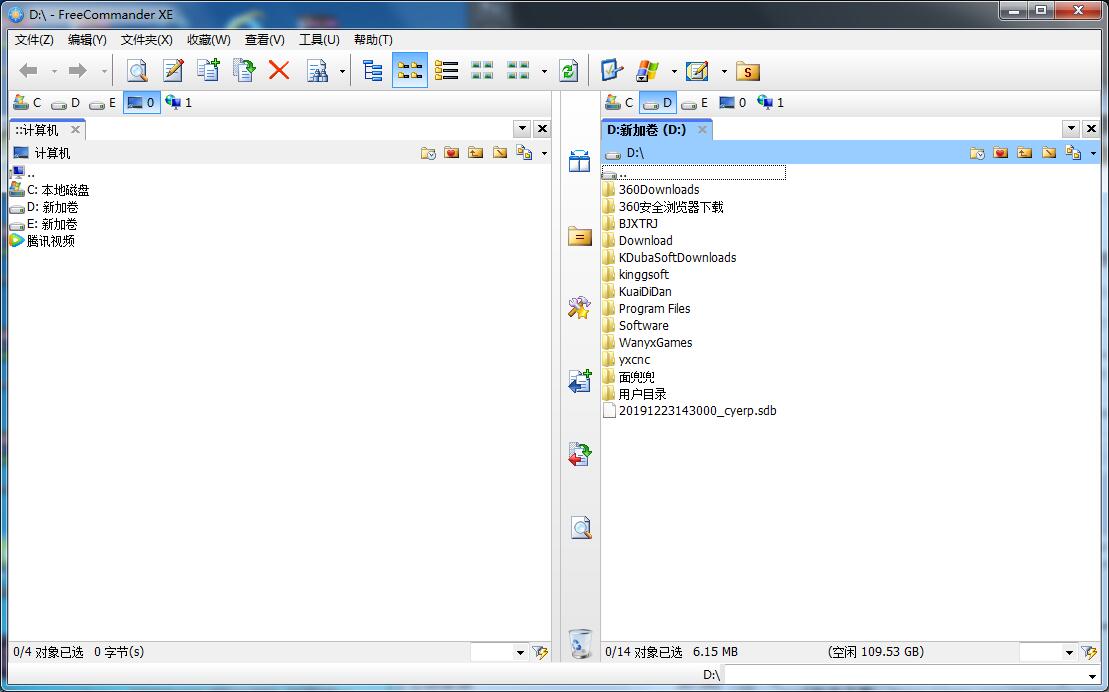Click the forward navigation arrow
This screenshot has width=1109, height=692.
point(77,71)
